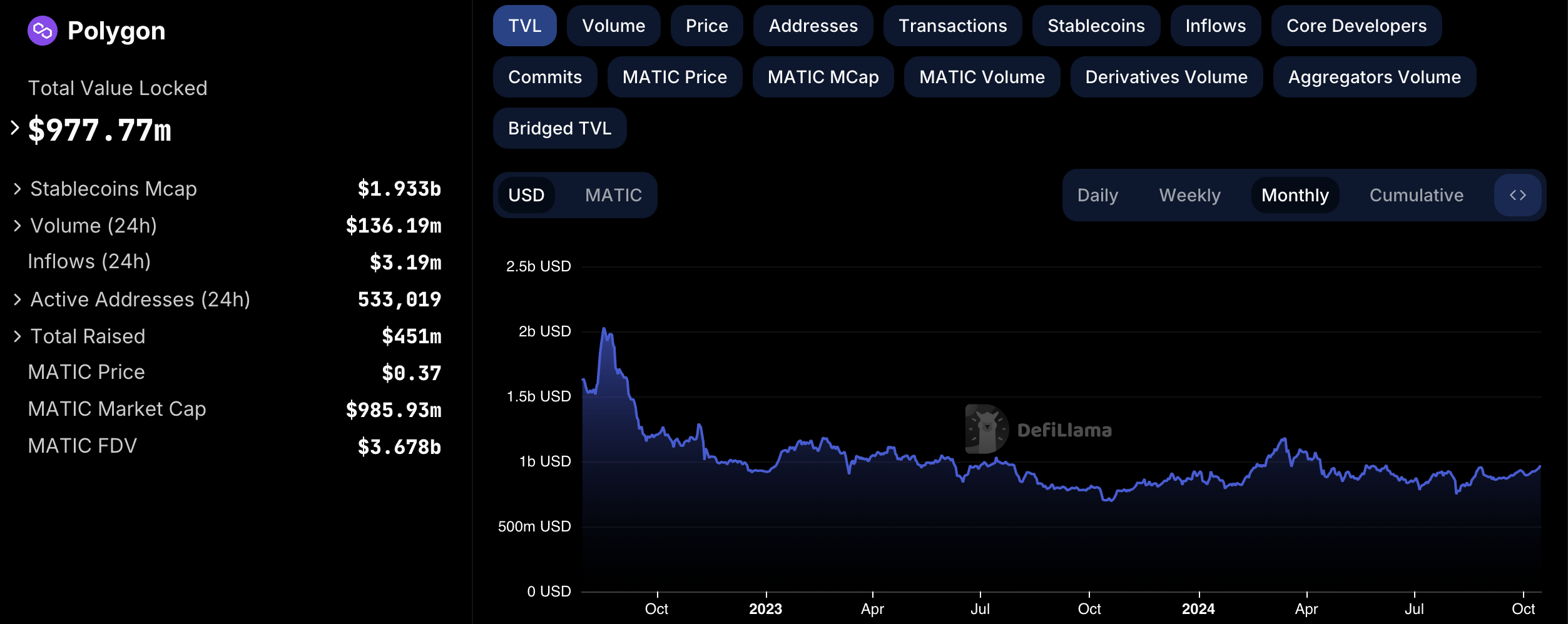Click the Polygon logo icon
This screenshot has width=1568, height=624.
click(43, 31)
